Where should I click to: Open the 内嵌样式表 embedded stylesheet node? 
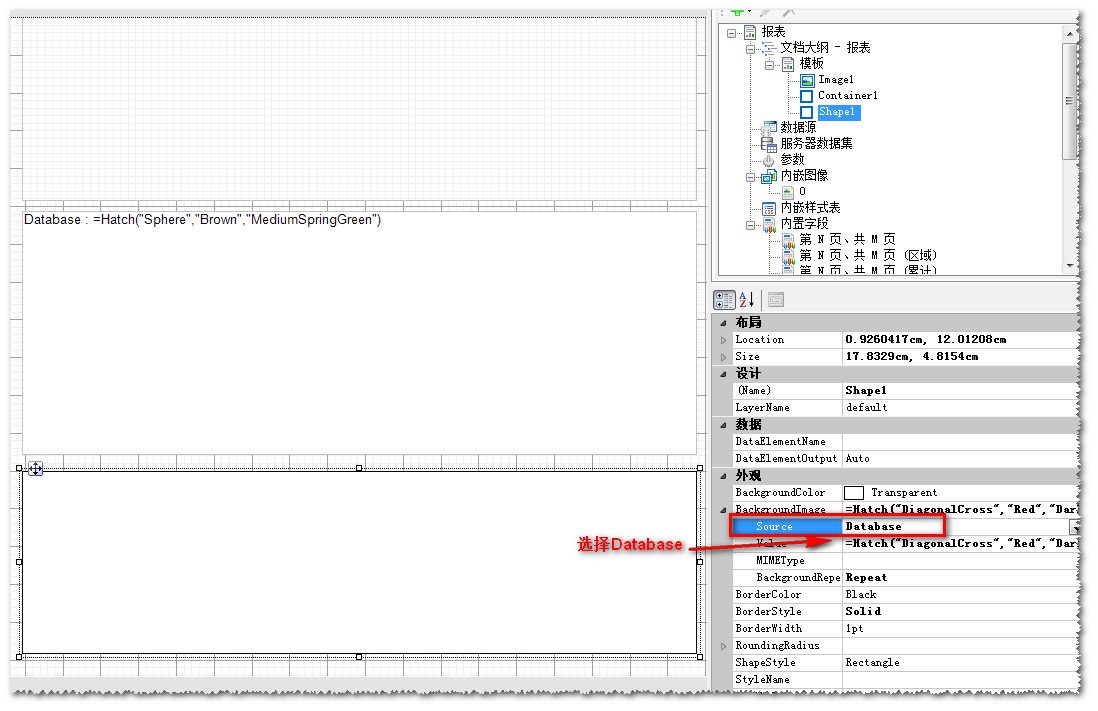[810, 208]
